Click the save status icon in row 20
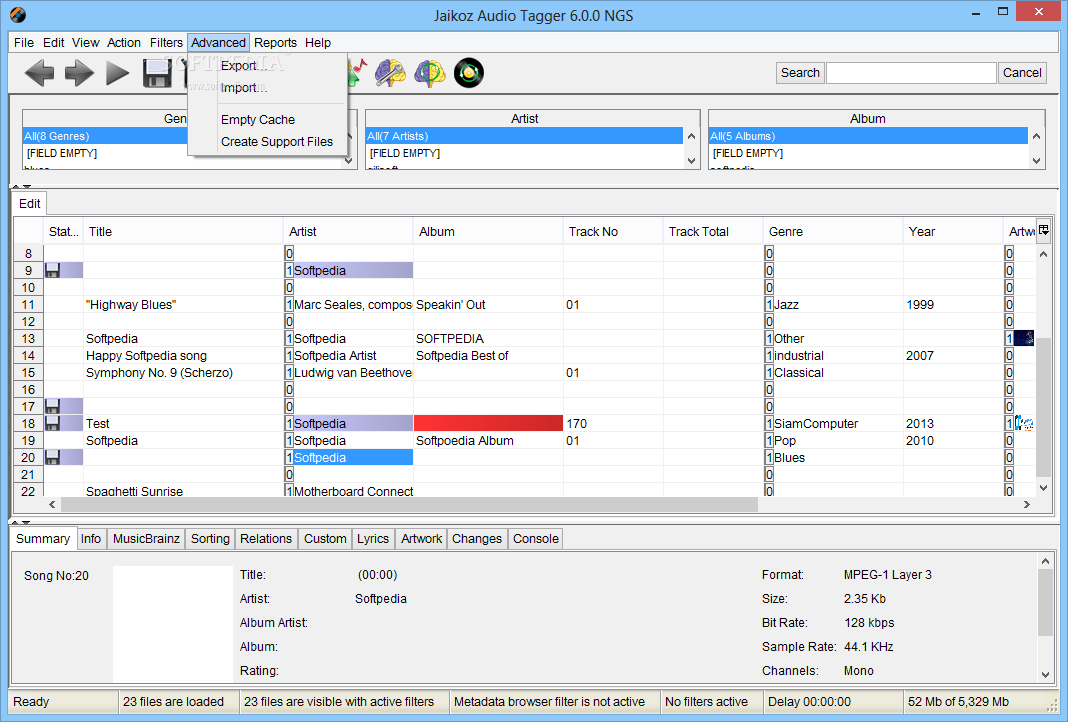1068x722 pixels. pyautogui.click(x=52, y=458)
